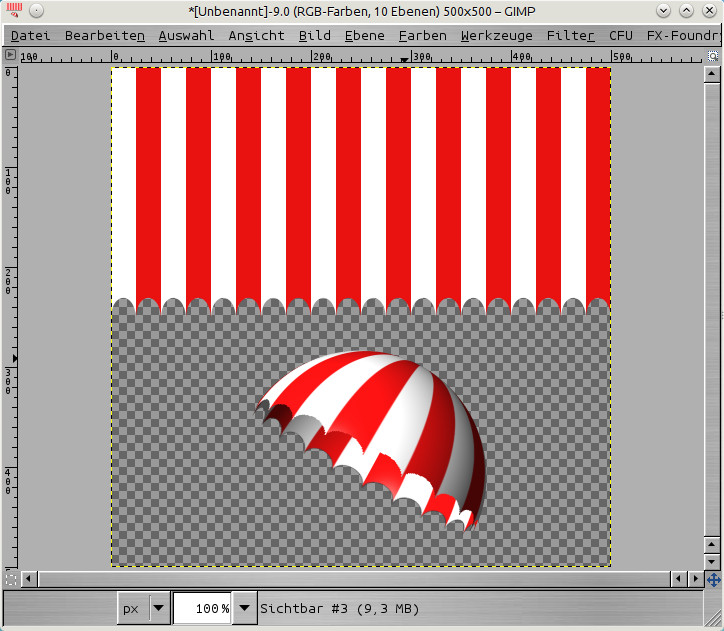The height and width of the screenshot is (631, 724).
Task: Open the Werkzeuge menu
Action: [x=497, y=35]
